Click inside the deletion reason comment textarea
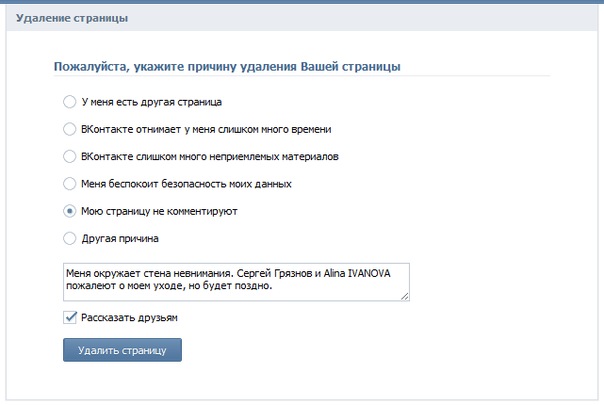The height and width of the screenshot is (405, 604). [x=236, y=282]
